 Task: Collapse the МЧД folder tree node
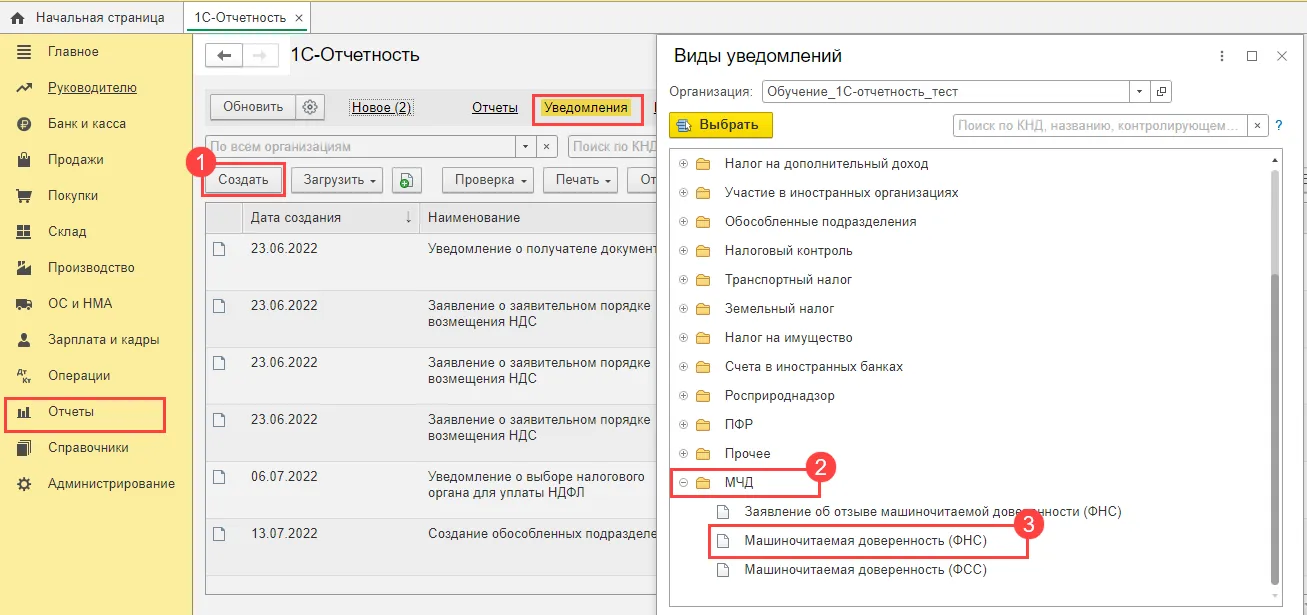(x=684, y=483)
